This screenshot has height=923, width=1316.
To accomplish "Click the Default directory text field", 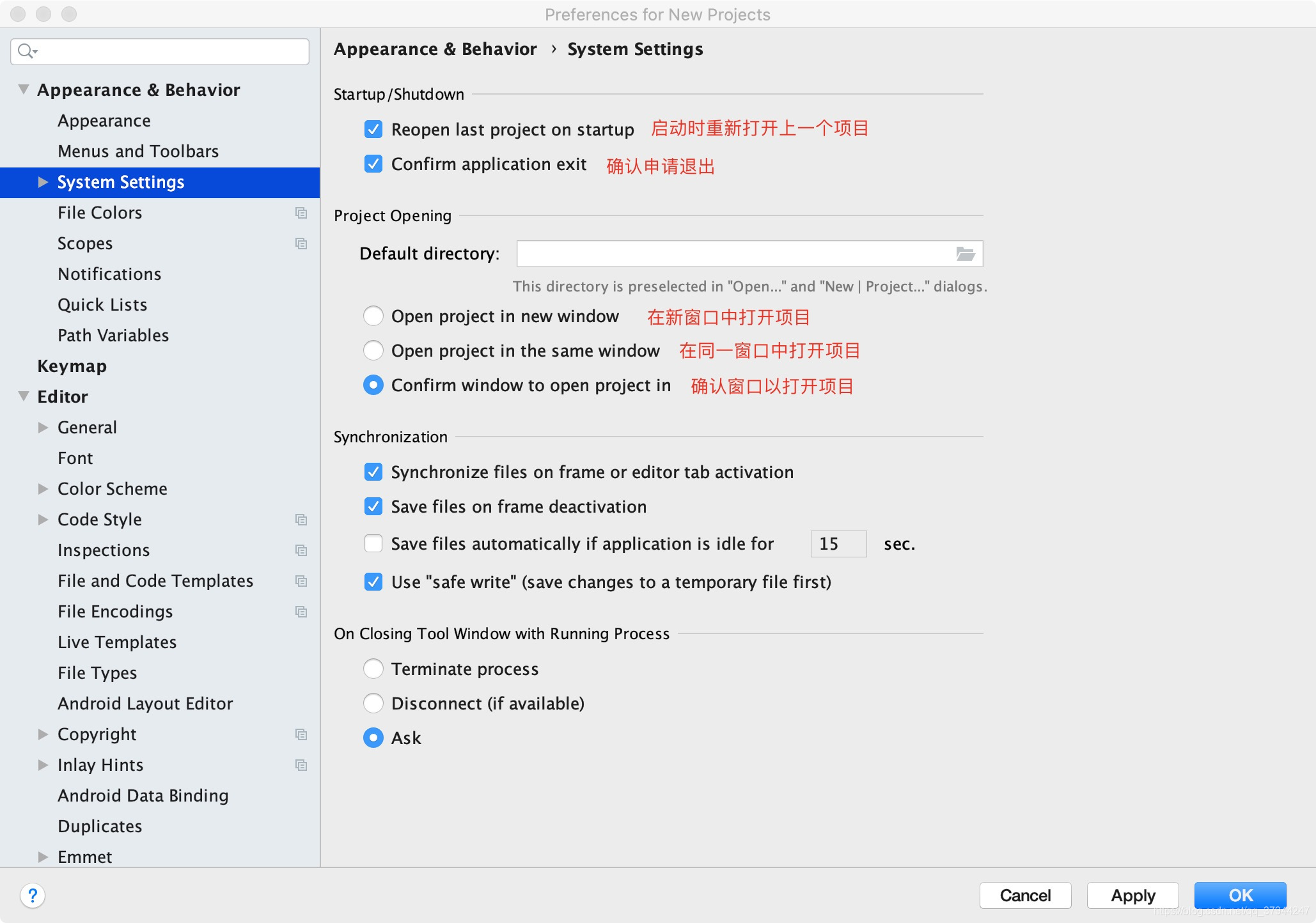I will coord(749,254).
